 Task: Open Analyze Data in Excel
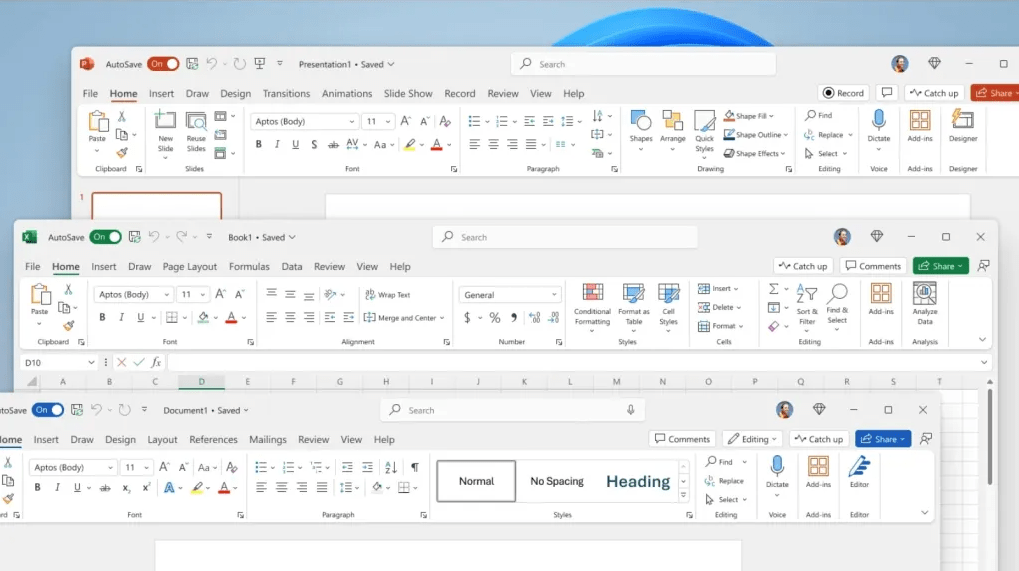pyautogui.click(x=924, y=303)
